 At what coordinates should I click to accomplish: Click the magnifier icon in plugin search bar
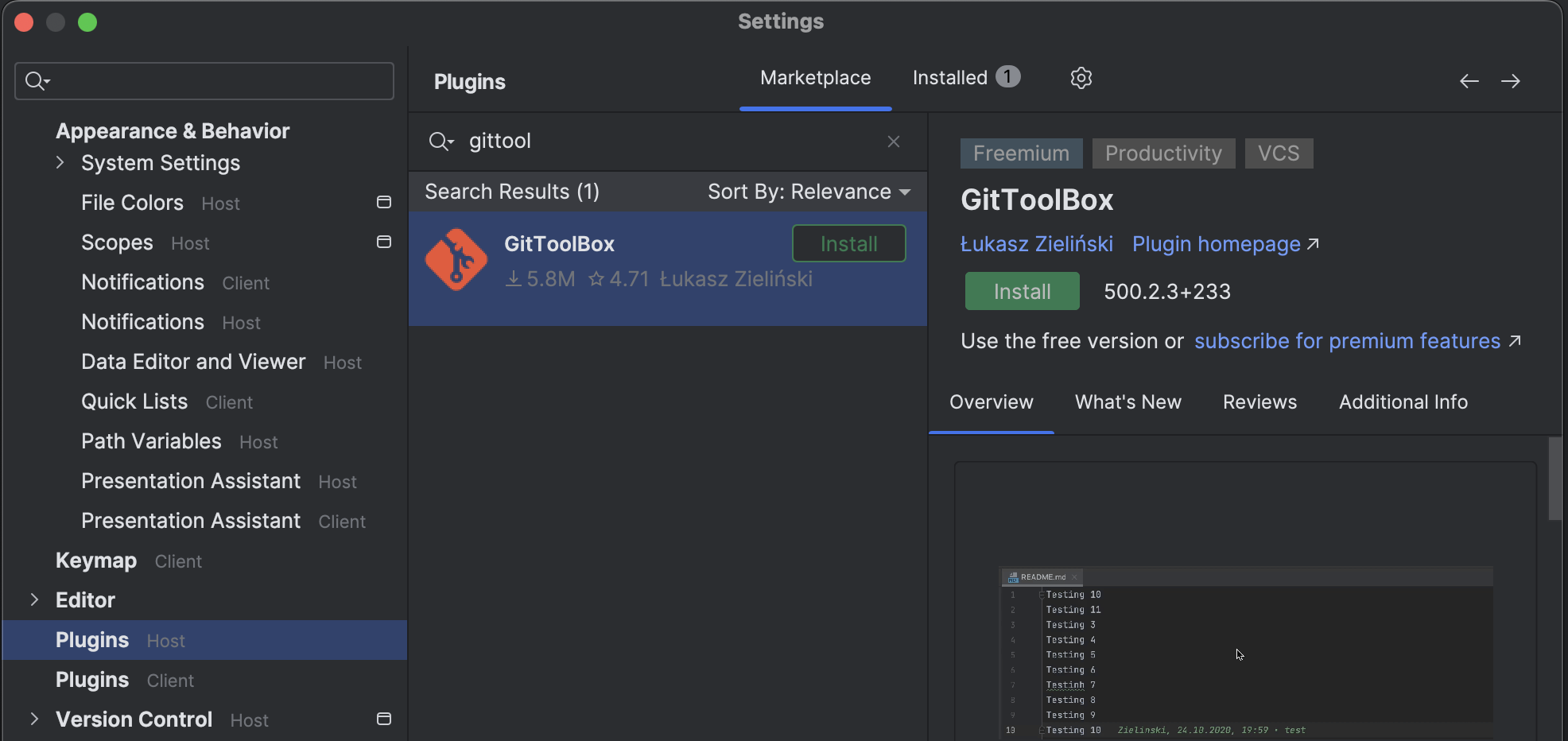(x=441, y=141)
